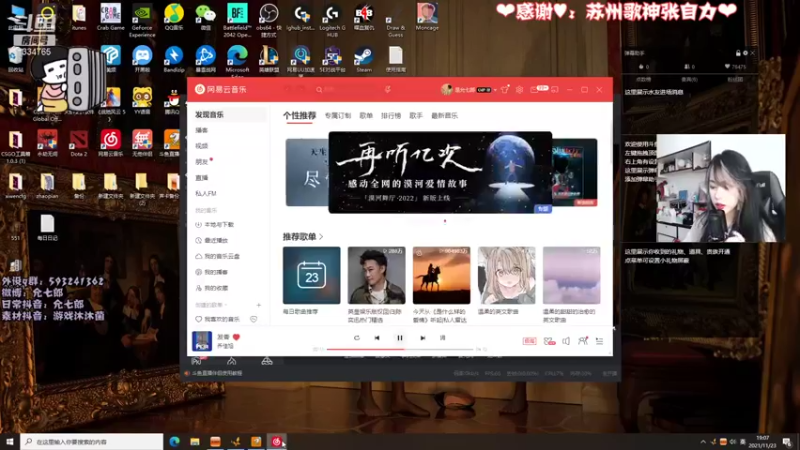This screenshot has height=450, width=800.
Task: Open NetEase Music settings gear
Action: [519, 89]
